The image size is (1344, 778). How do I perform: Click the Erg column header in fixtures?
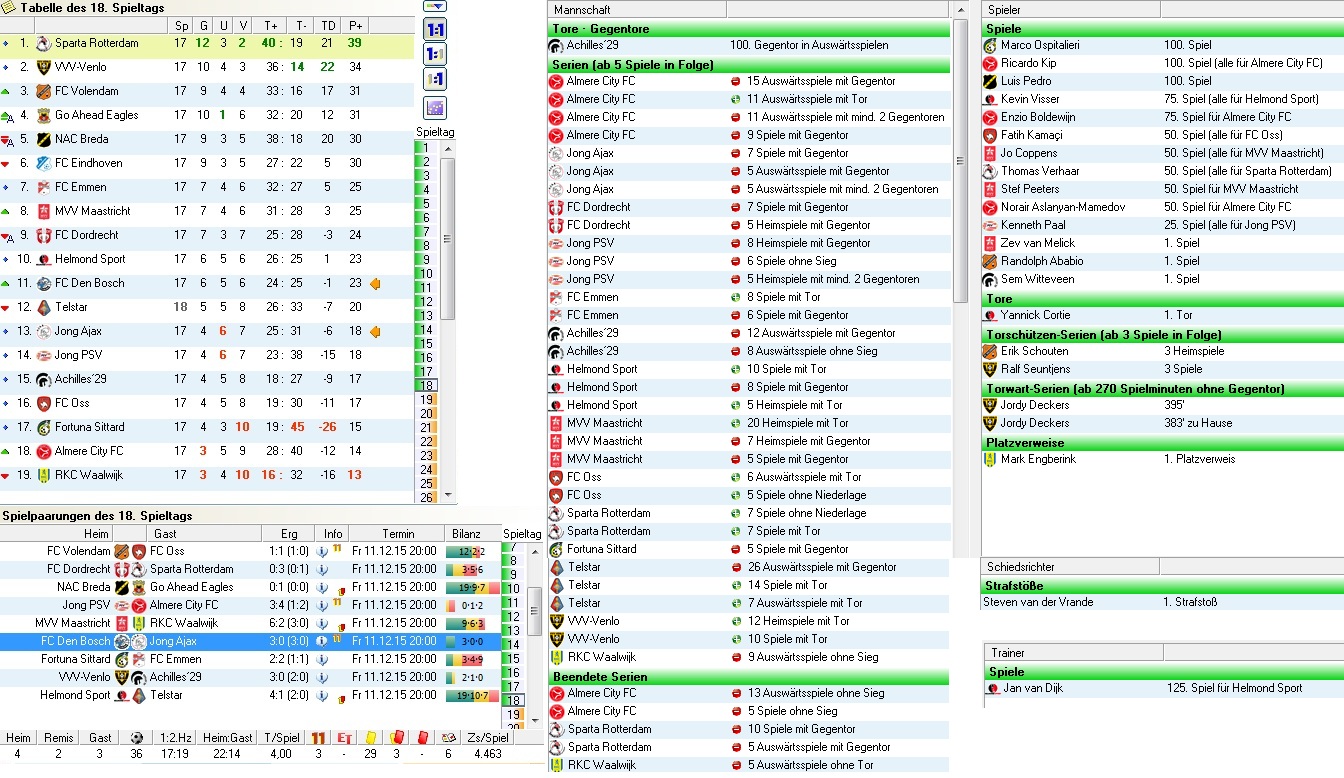289,534
